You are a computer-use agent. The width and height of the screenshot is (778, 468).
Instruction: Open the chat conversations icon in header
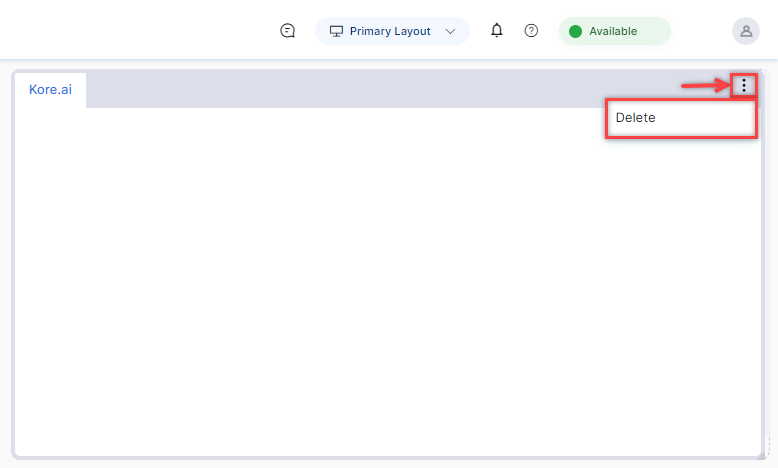click(x=288, y=31)
